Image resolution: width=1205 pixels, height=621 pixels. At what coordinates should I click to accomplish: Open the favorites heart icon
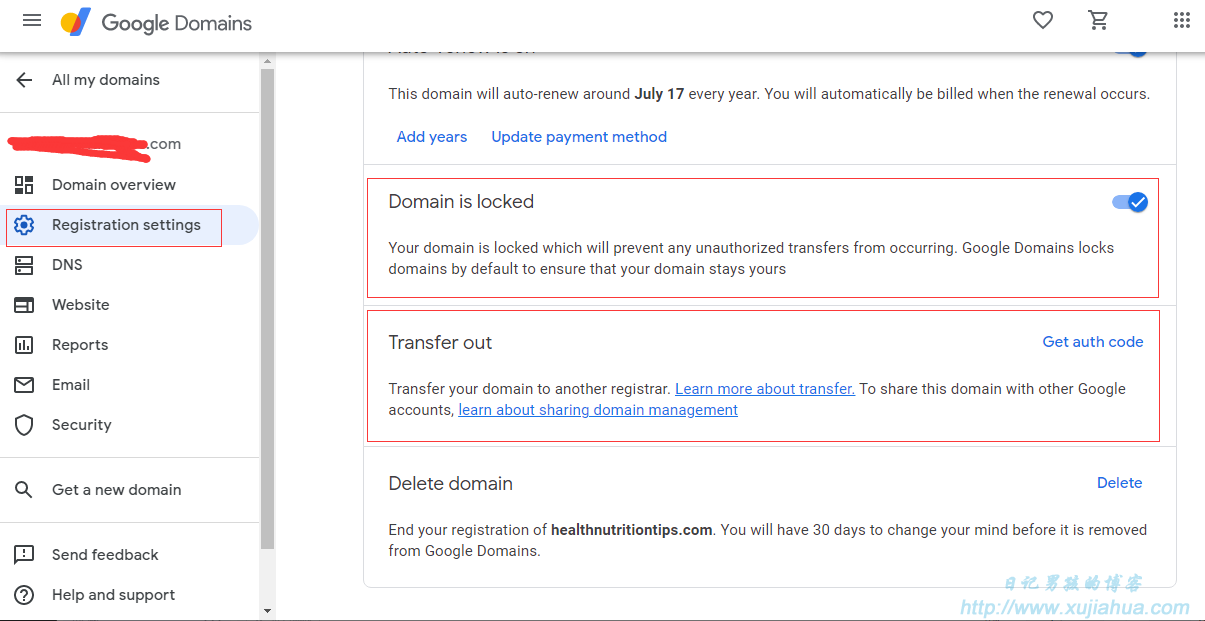pyautogui.click(x=1043, y=21)
